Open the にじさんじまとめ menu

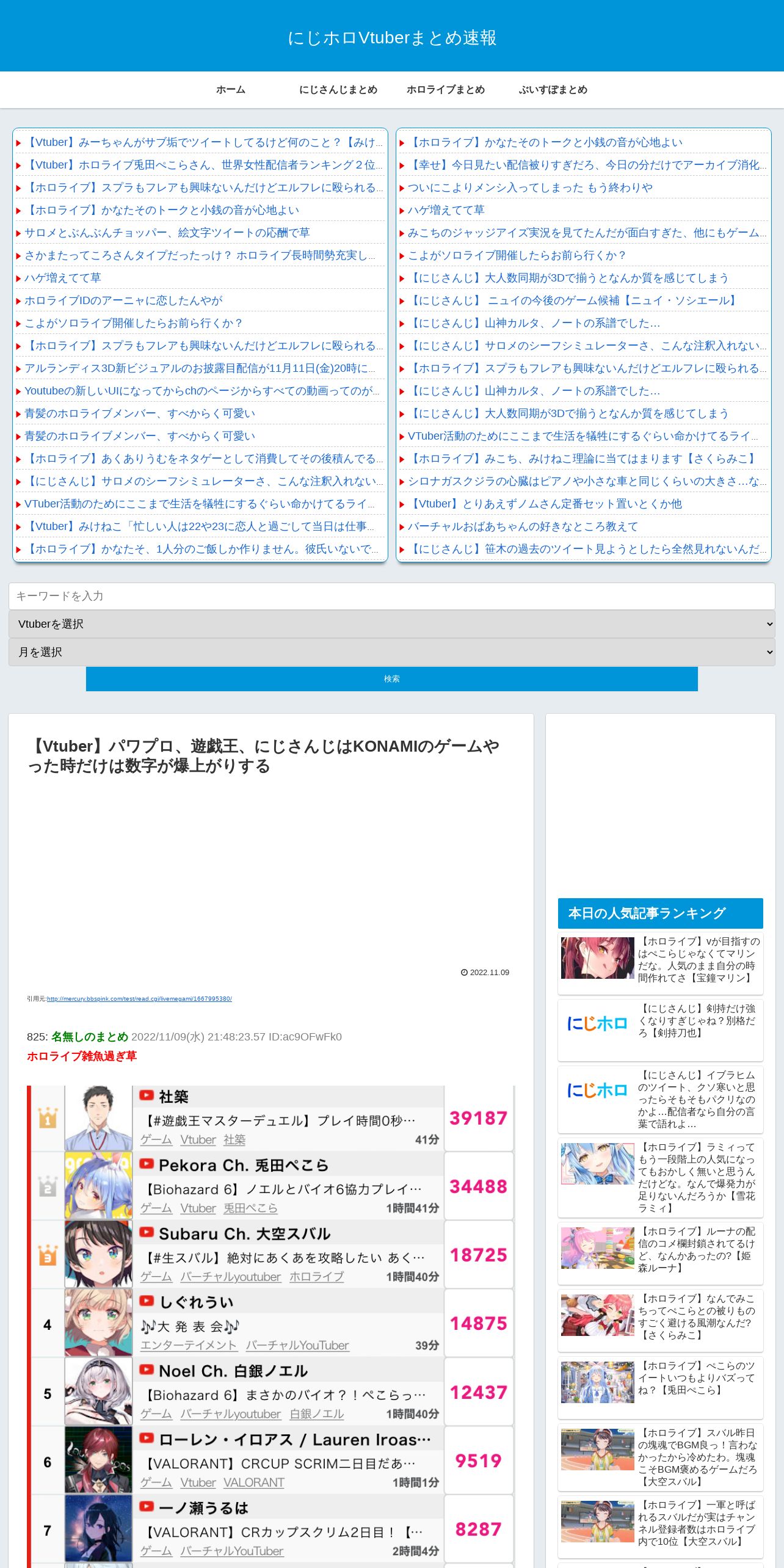click(x=338, y=90)
